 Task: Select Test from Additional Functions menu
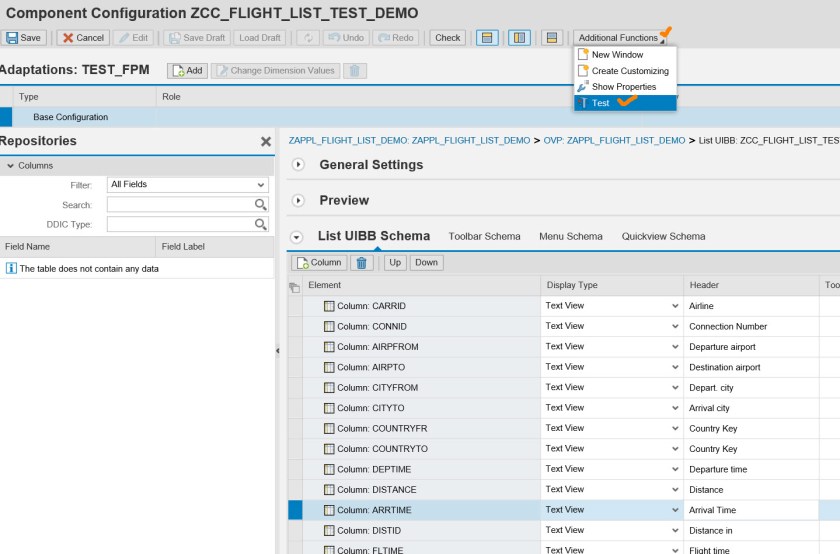(600, 103)
